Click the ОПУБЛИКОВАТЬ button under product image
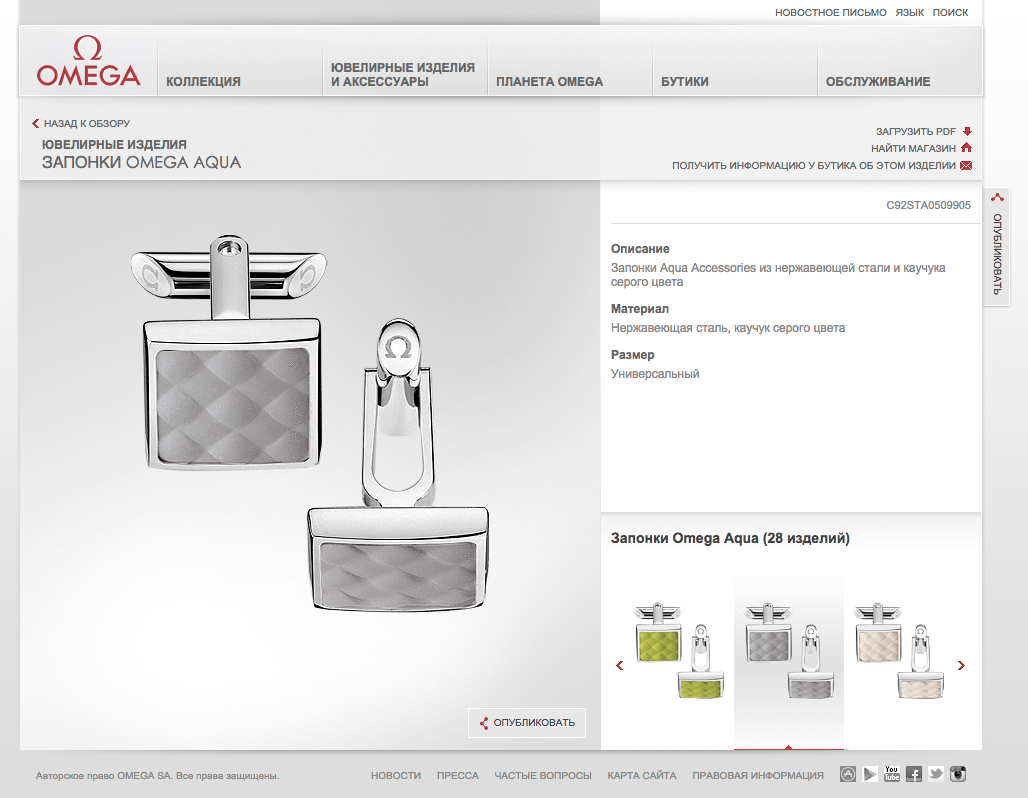 (527, 722)
